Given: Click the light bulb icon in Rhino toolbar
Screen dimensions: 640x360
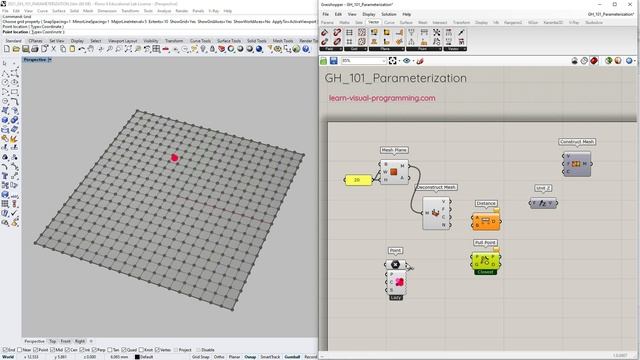Looking at the screenshot, I should [x=203, y=49].
